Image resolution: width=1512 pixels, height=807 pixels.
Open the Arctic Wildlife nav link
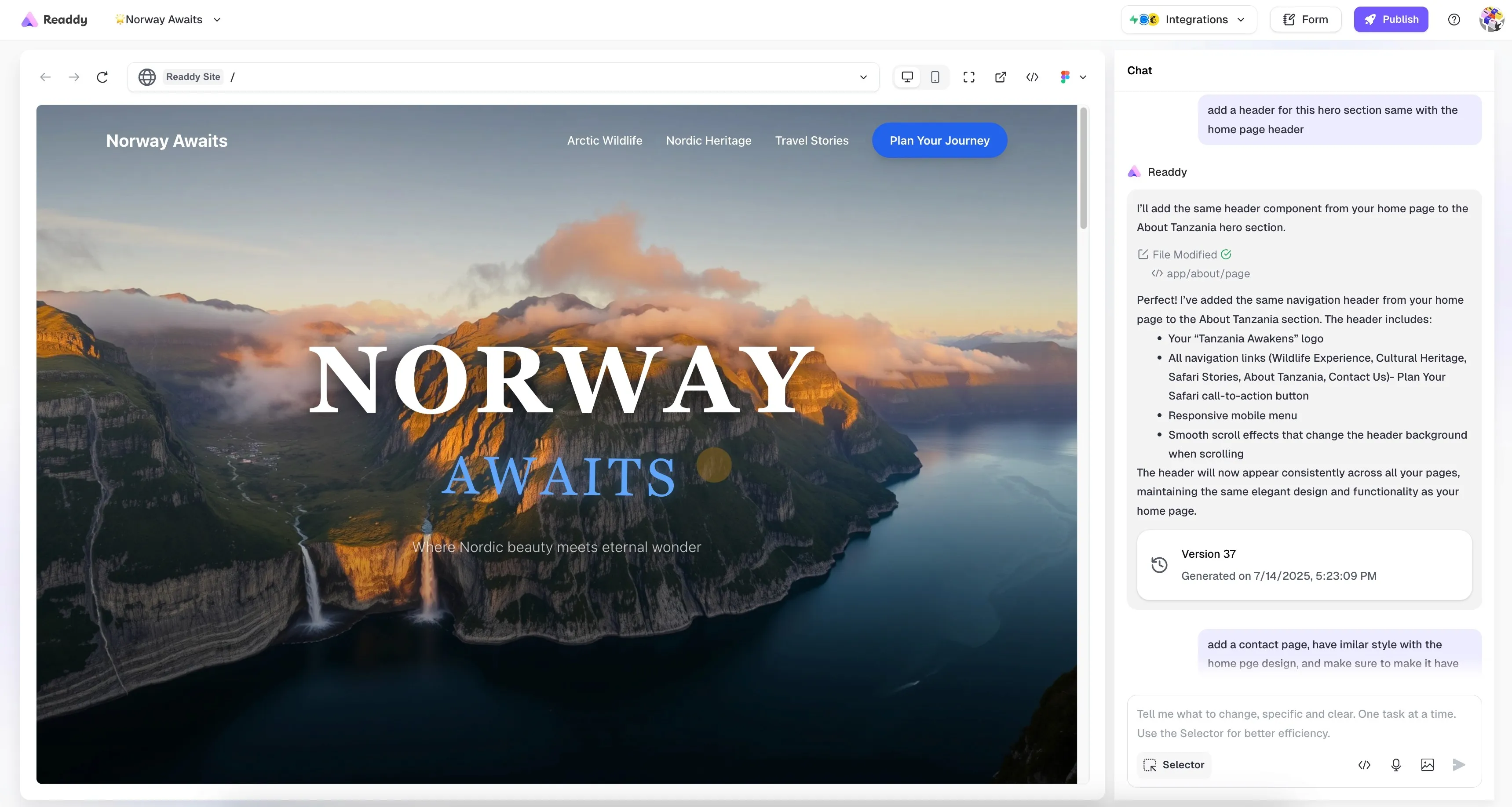605,141
